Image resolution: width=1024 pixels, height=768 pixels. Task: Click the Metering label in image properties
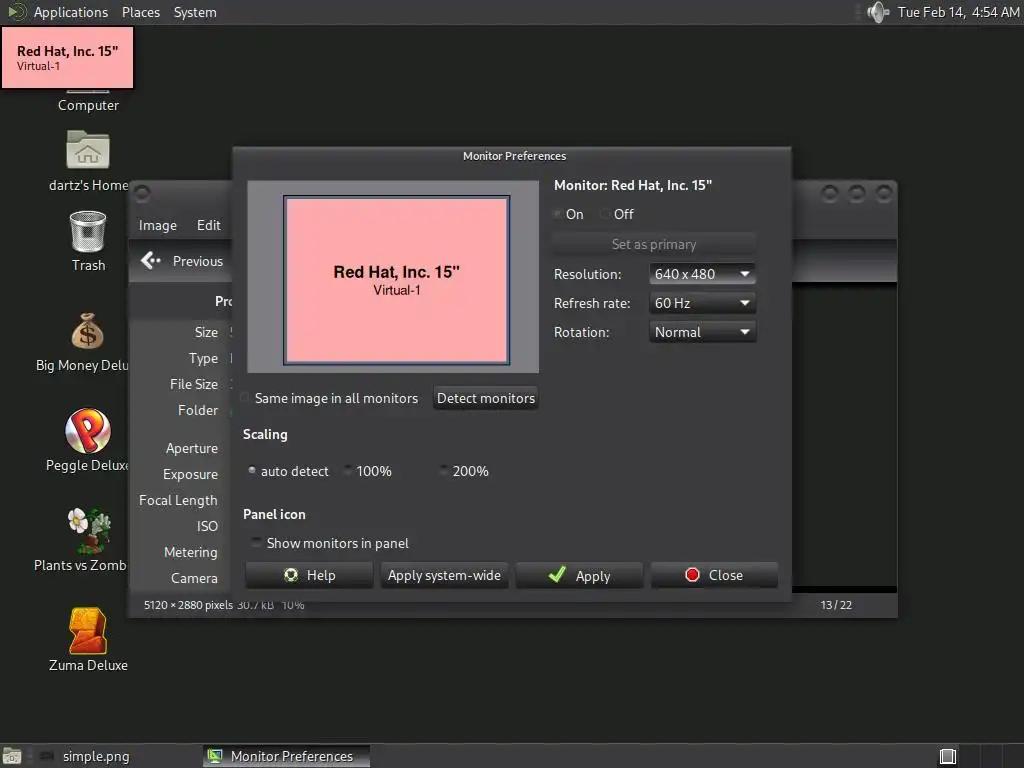(x=191, y=552)
